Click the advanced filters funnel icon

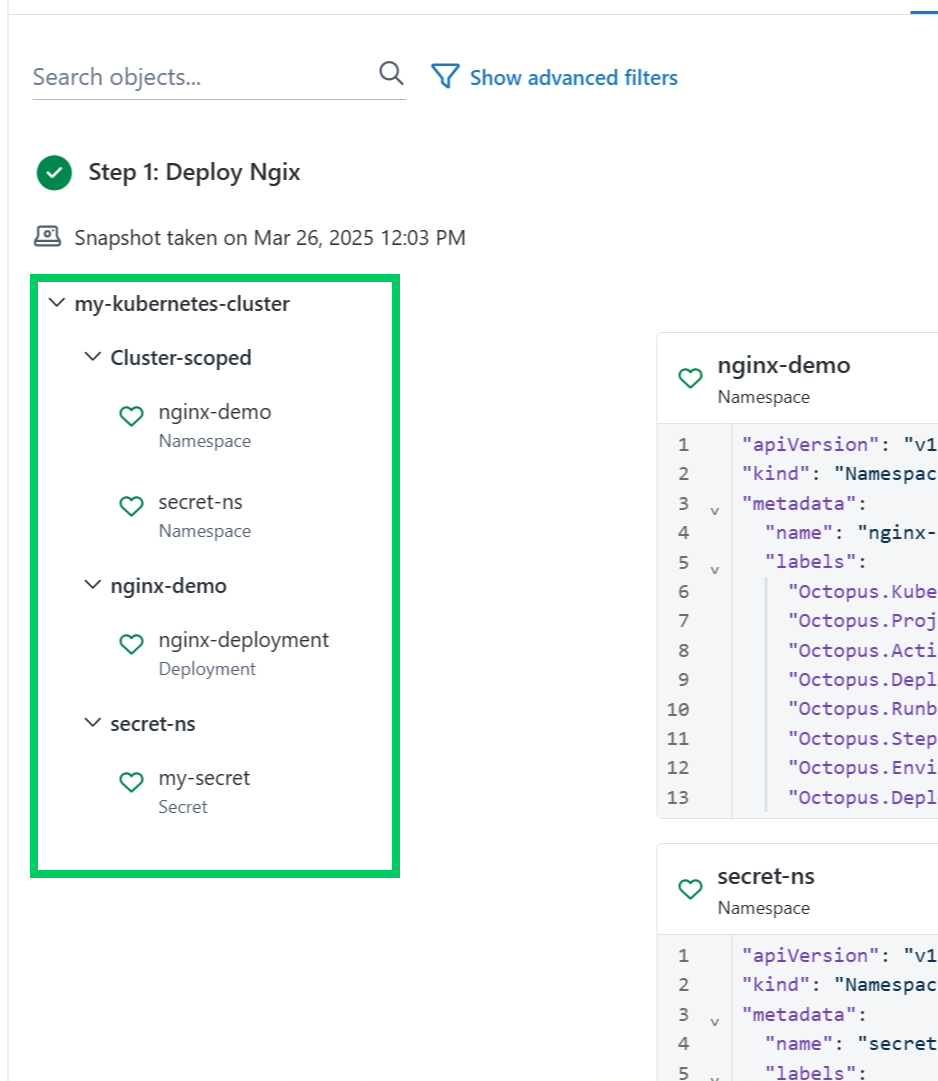point(445,76)
